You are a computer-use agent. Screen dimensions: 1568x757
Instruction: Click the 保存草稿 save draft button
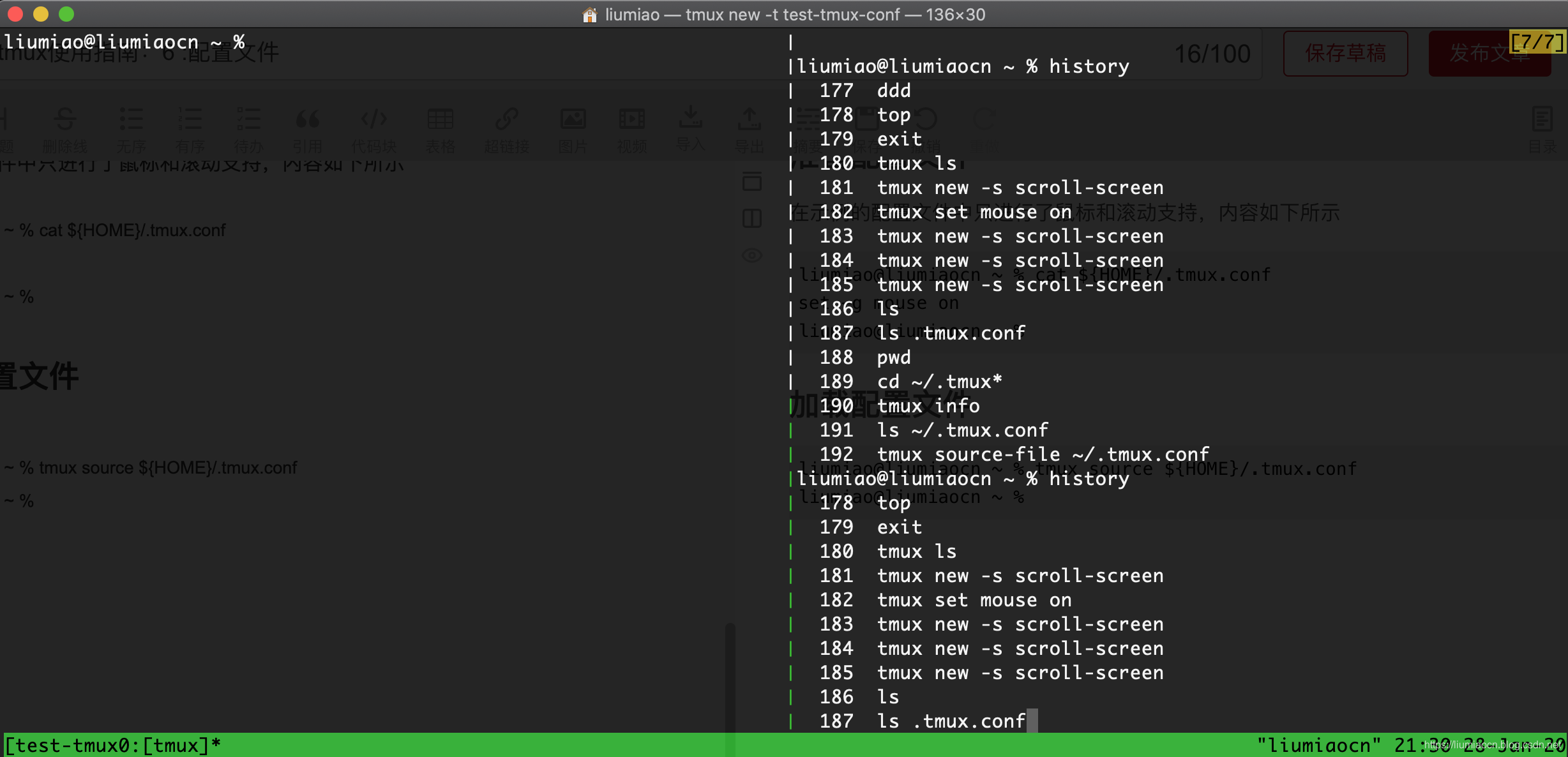pos(1345,54)
